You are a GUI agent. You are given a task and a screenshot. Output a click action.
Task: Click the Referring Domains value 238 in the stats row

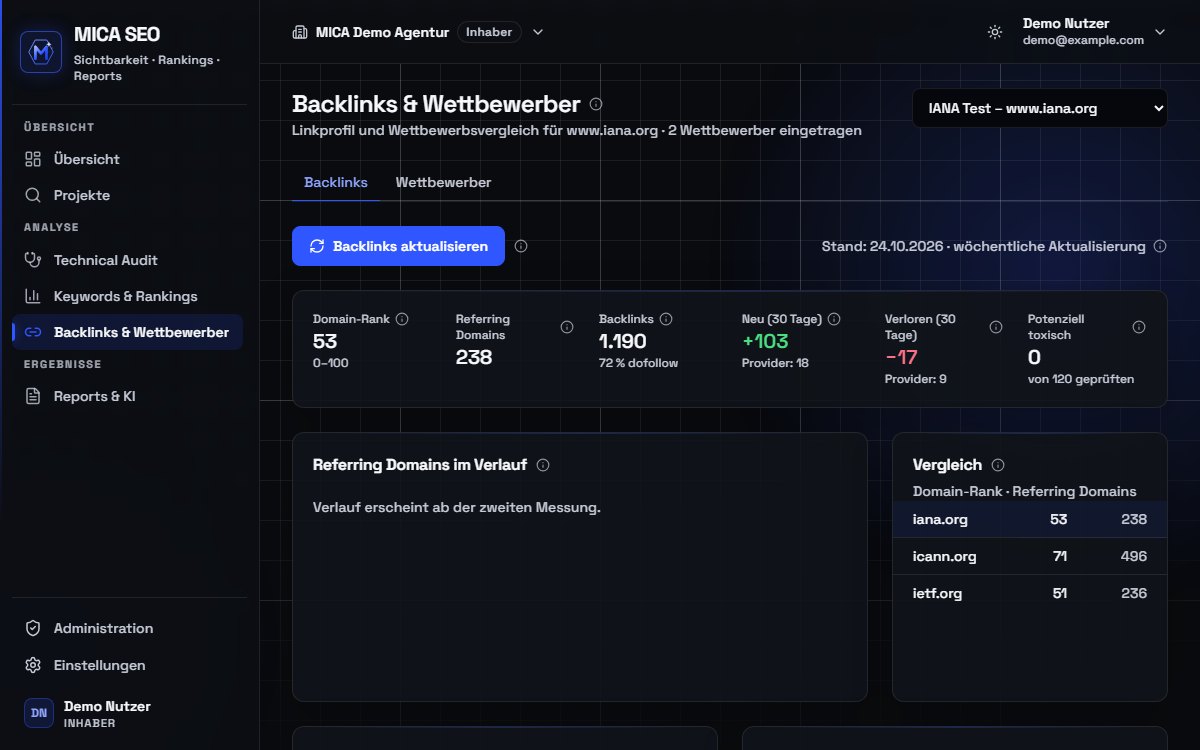pyautogui.click(x=474, y=357)
